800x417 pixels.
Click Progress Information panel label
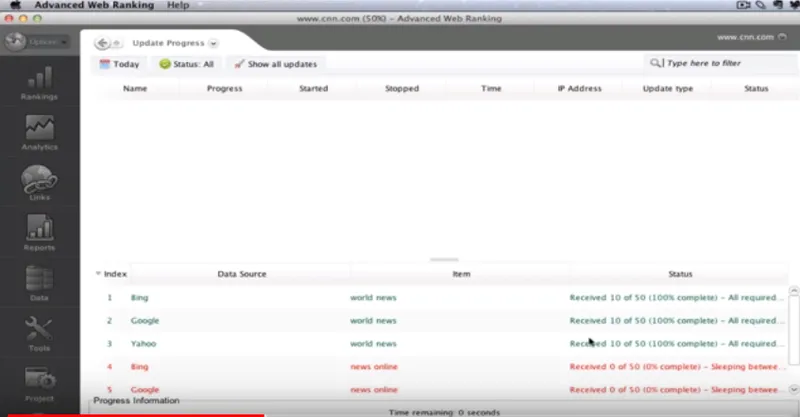coord(136,401)
